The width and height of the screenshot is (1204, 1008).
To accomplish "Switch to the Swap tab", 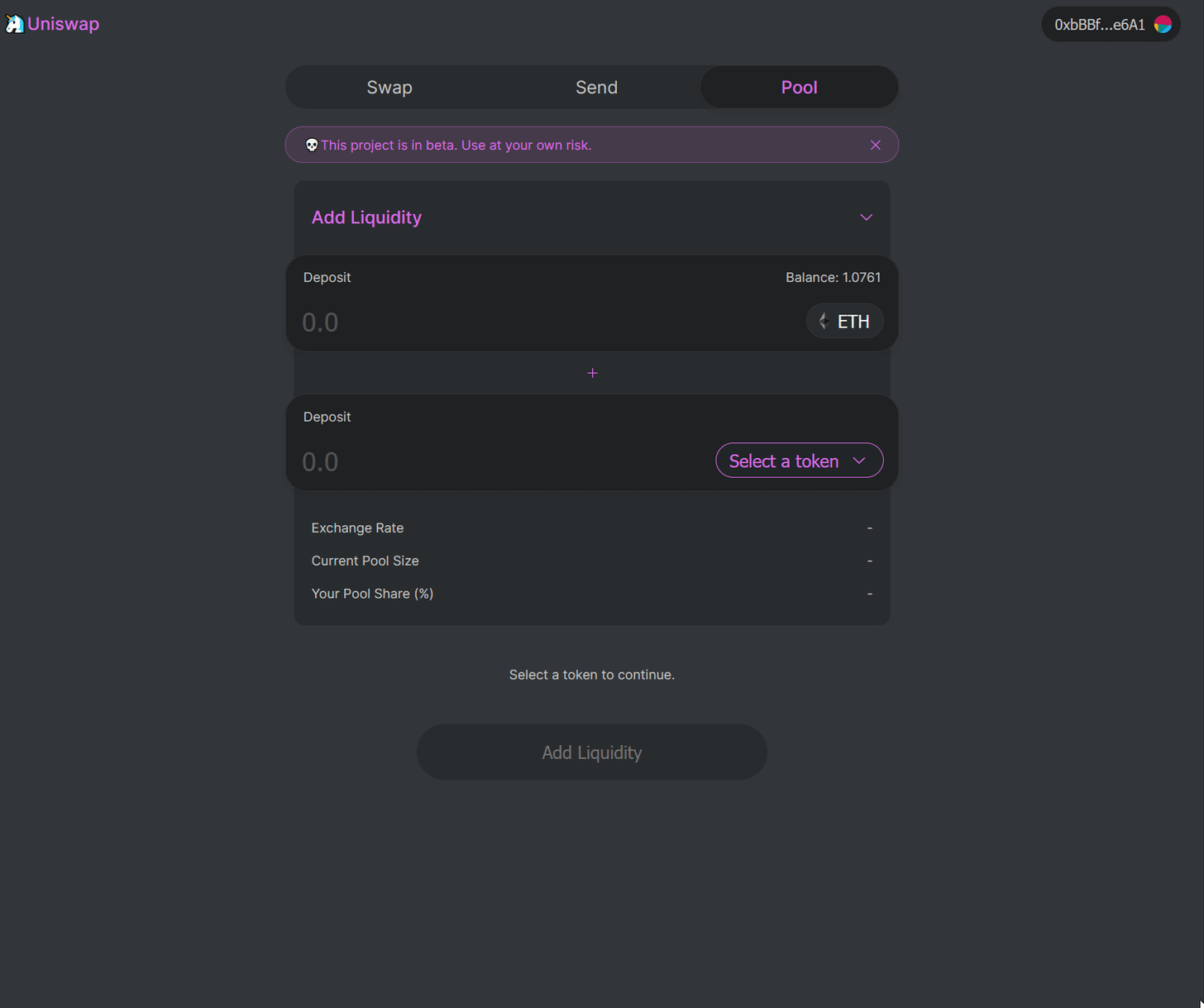I will click(389, 87).
